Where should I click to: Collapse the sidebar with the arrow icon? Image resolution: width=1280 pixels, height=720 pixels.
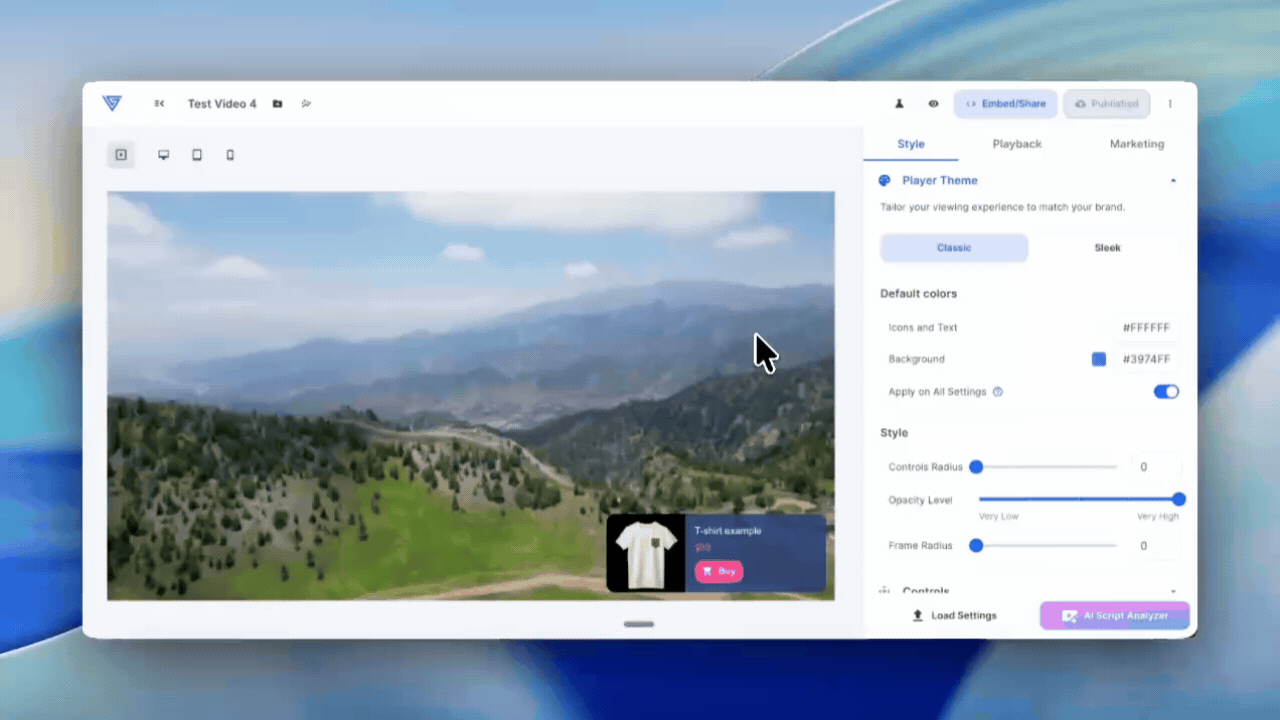pos(159,104)
